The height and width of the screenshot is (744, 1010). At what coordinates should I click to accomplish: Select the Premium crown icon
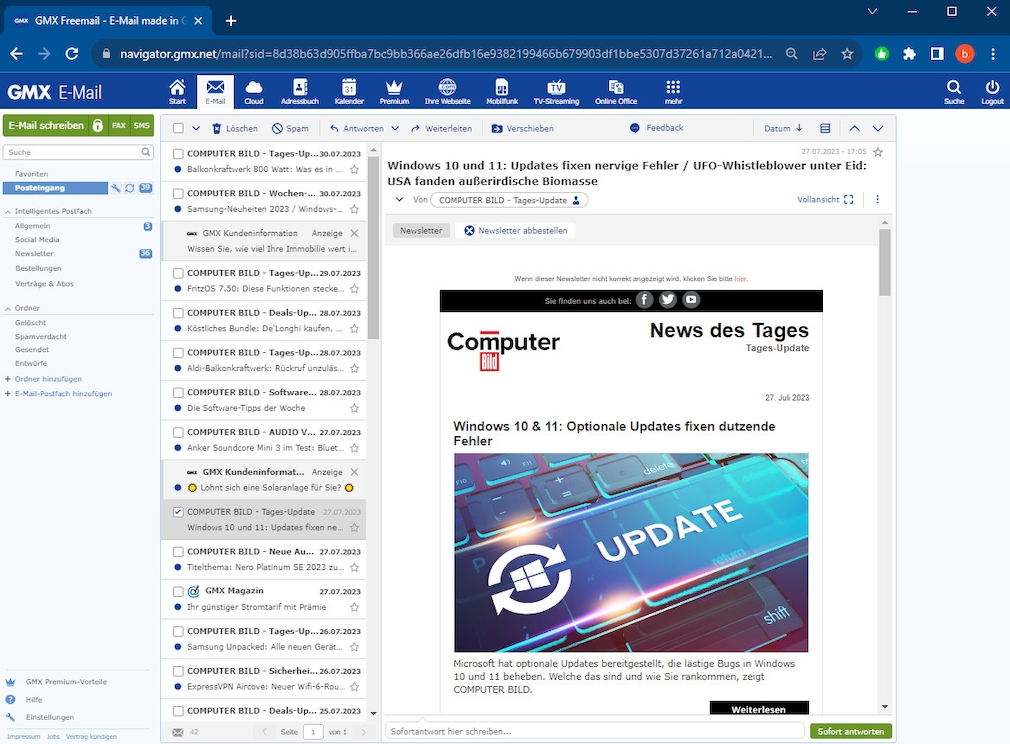click(x=393, y=90)
